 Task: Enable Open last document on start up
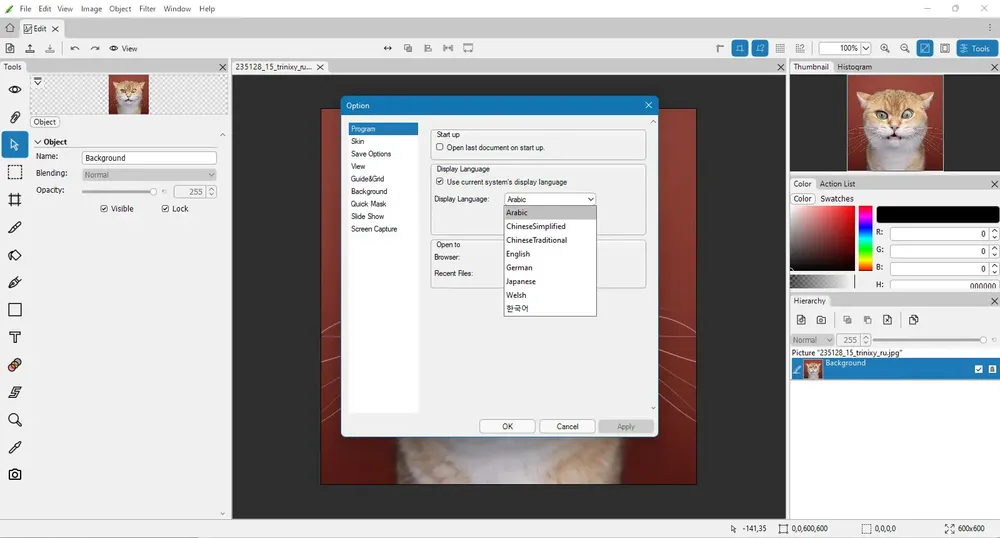[439, 147]
